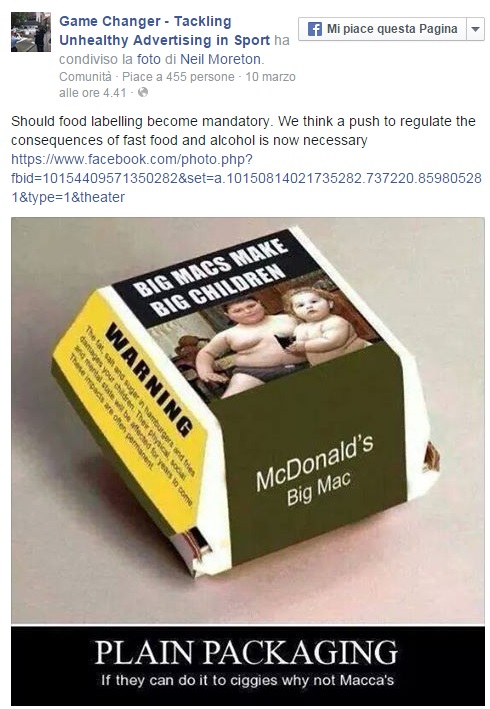
Task: Click "If they can do it to ciggies" subtitle
Action: (247, 680)
